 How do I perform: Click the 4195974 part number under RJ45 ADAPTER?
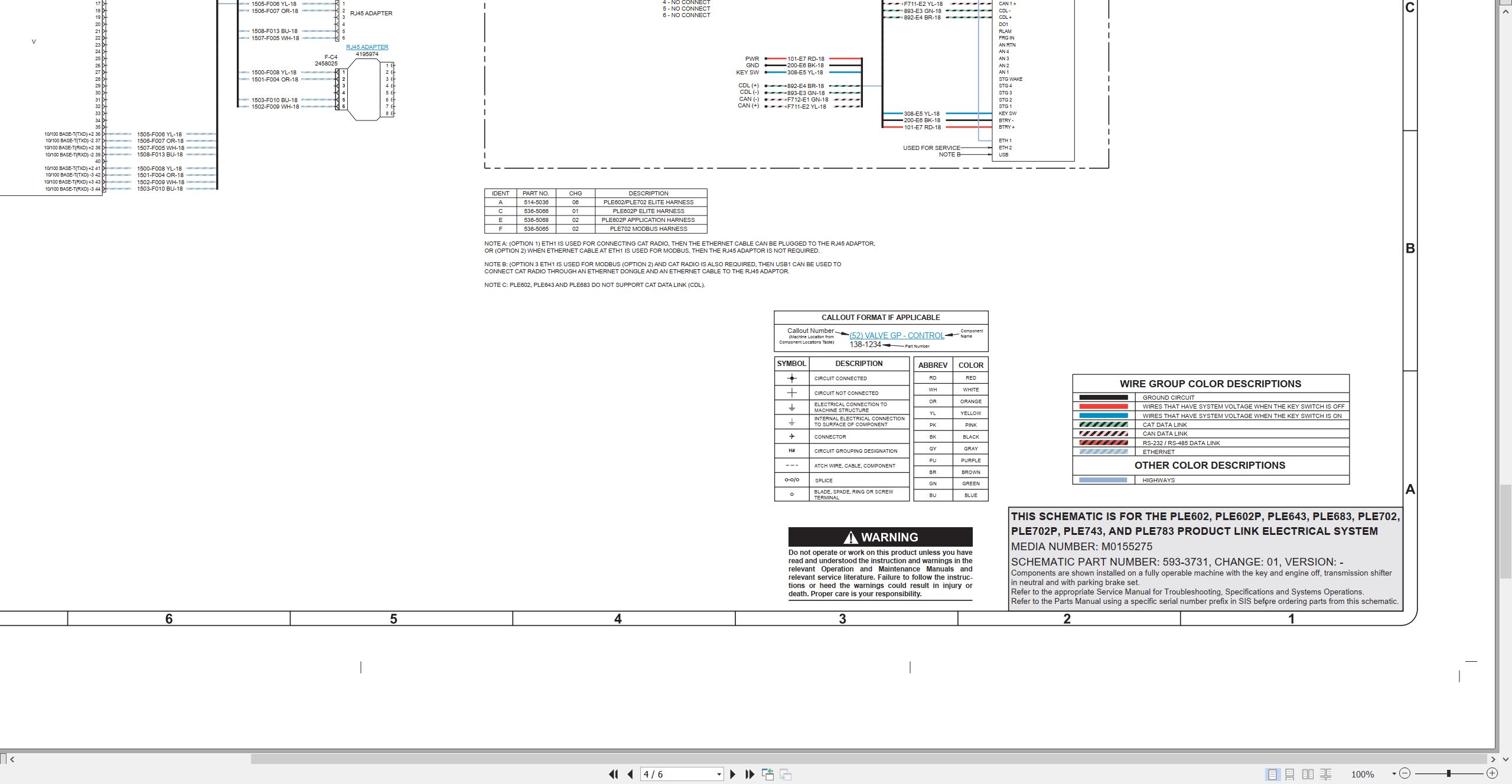tap(367, 54)
